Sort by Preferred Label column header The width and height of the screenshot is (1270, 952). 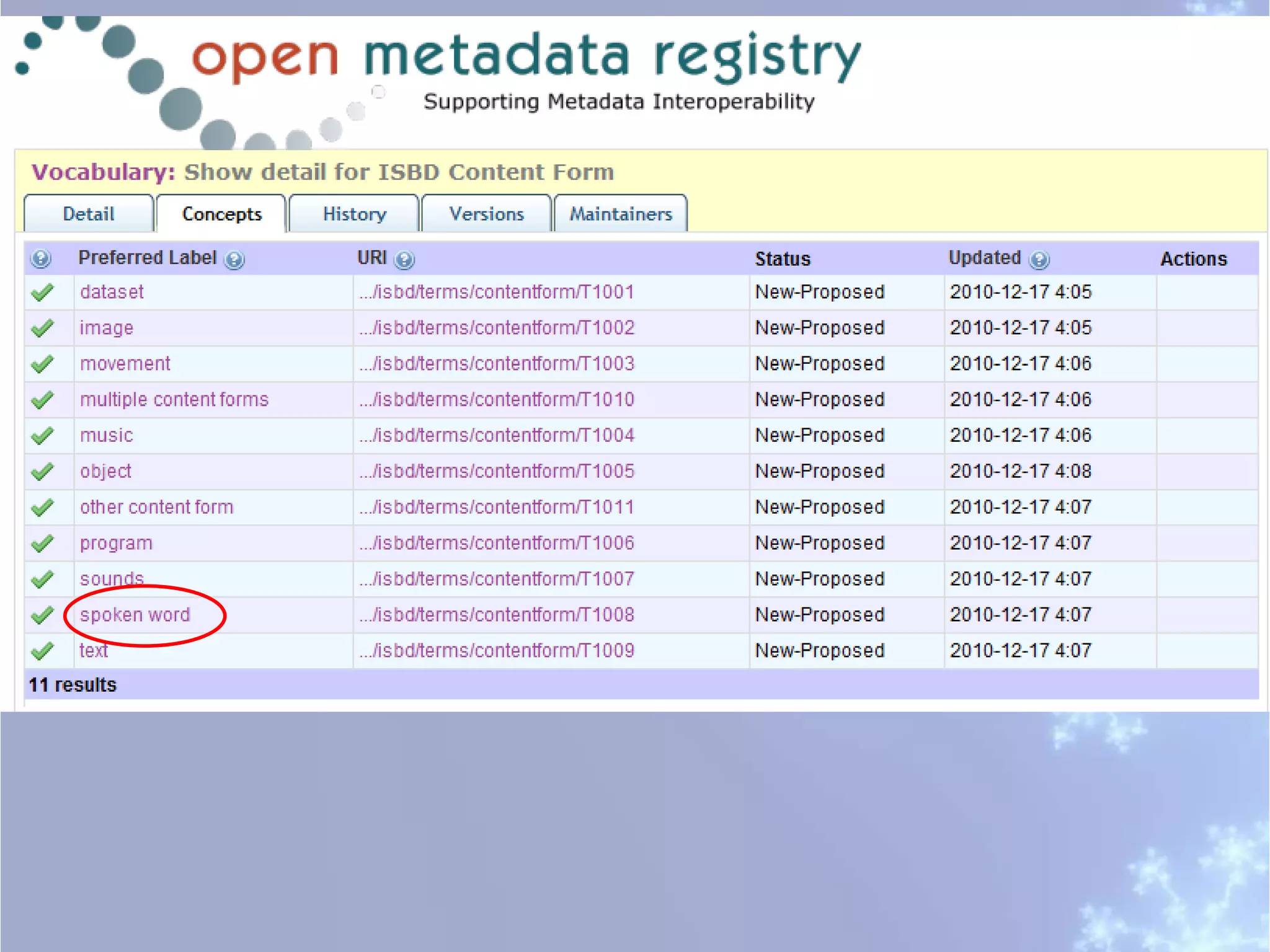tap(147, 258)
